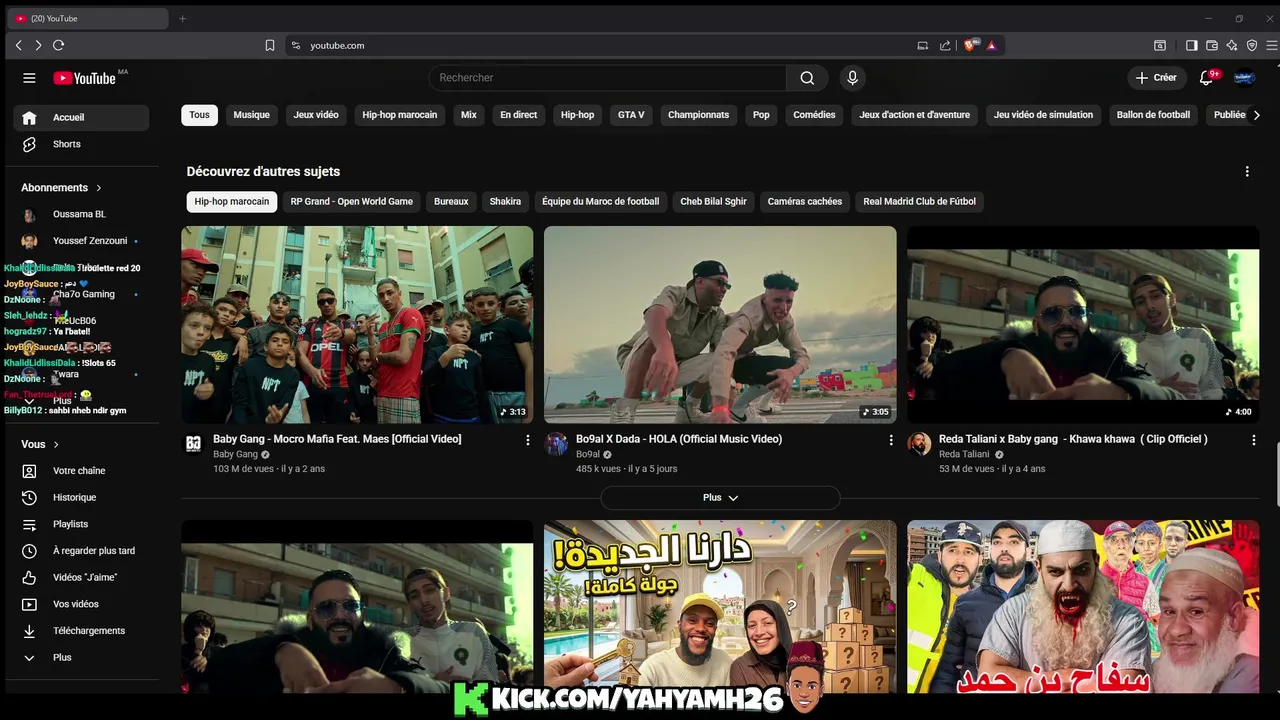Open Shorts from the sidebar
Screen dimensions: 1280x720
[81, 144]
